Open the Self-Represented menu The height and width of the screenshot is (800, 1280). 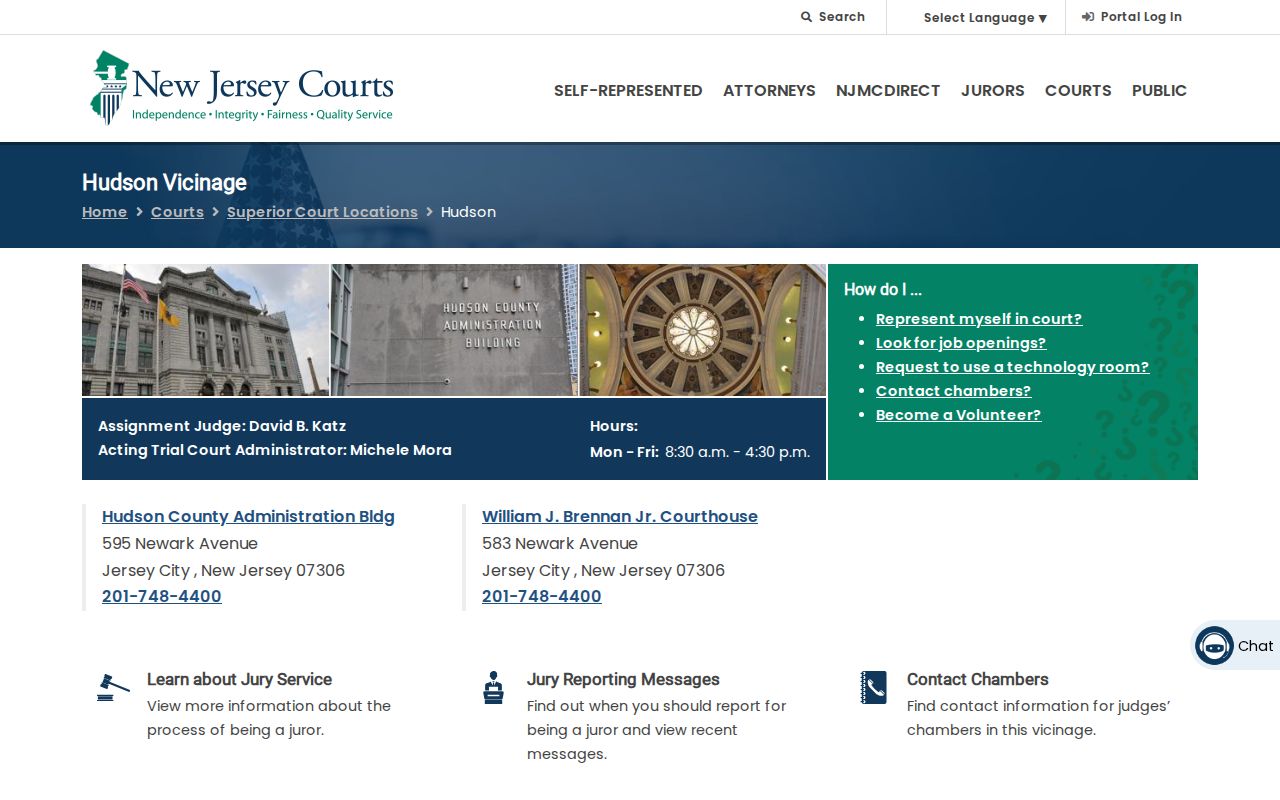point(628,90)
